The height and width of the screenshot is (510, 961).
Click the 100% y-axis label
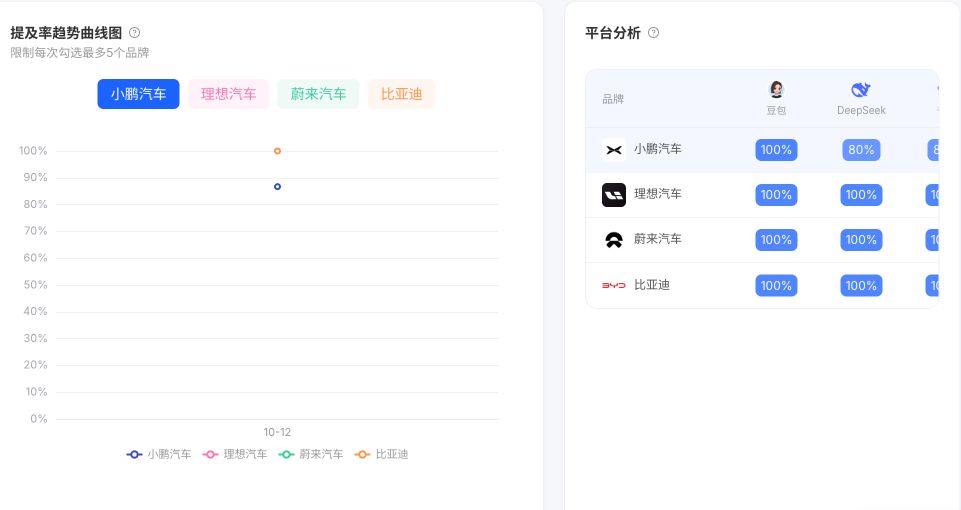tap(33, 151)
